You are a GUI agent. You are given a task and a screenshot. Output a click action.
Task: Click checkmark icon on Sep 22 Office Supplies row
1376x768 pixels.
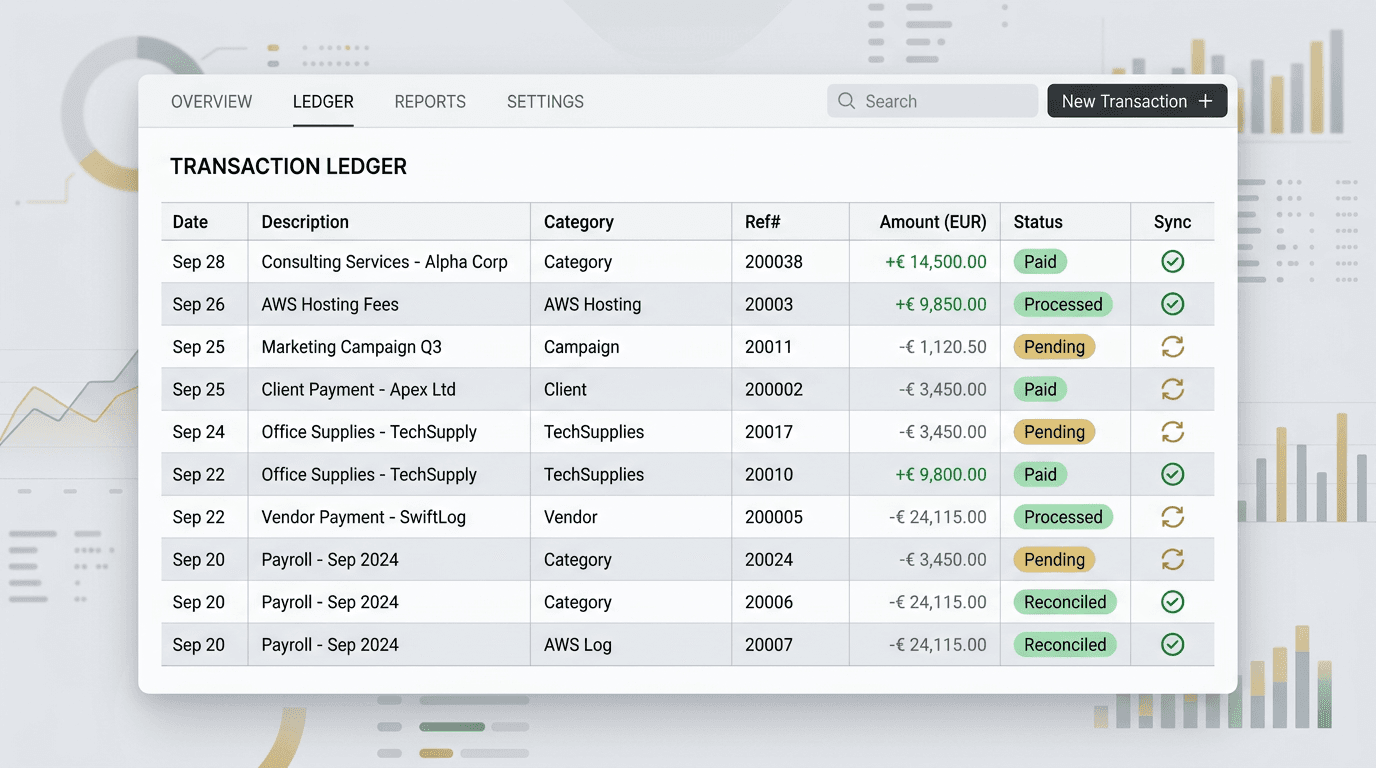pyautogui.click(x=1171, y=474)
